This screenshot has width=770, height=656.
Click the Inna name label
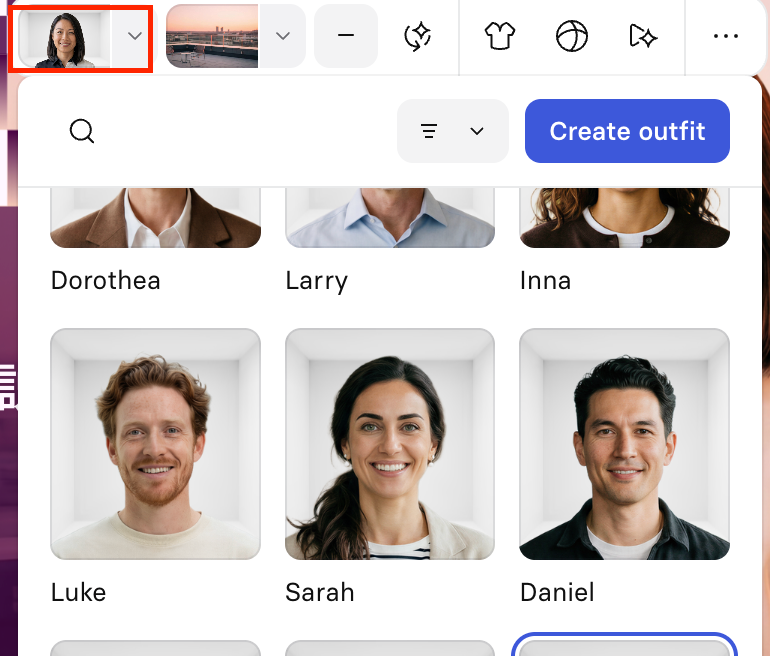(x=545, y=281)
